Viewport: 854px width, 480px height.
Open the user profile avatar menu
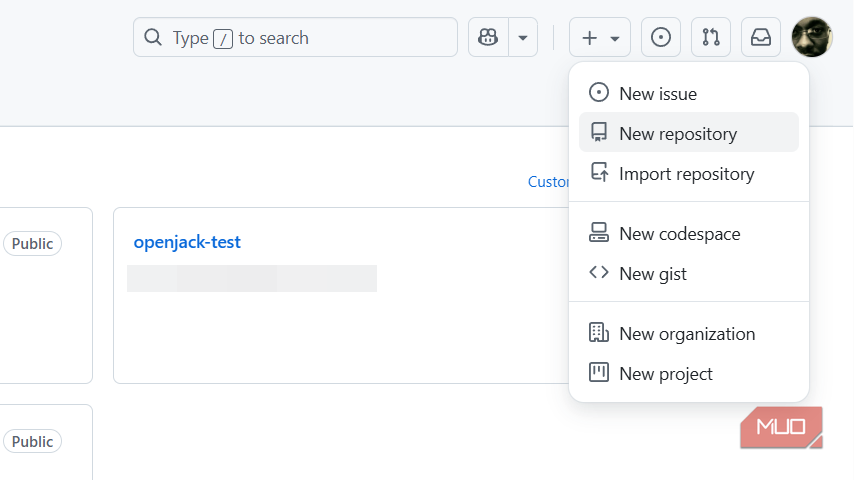812,37
